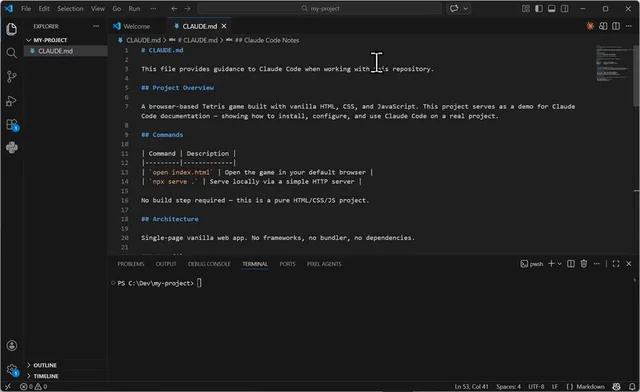Open the Explorer view in activity bar
640x392 pixels.
point(12,29)
